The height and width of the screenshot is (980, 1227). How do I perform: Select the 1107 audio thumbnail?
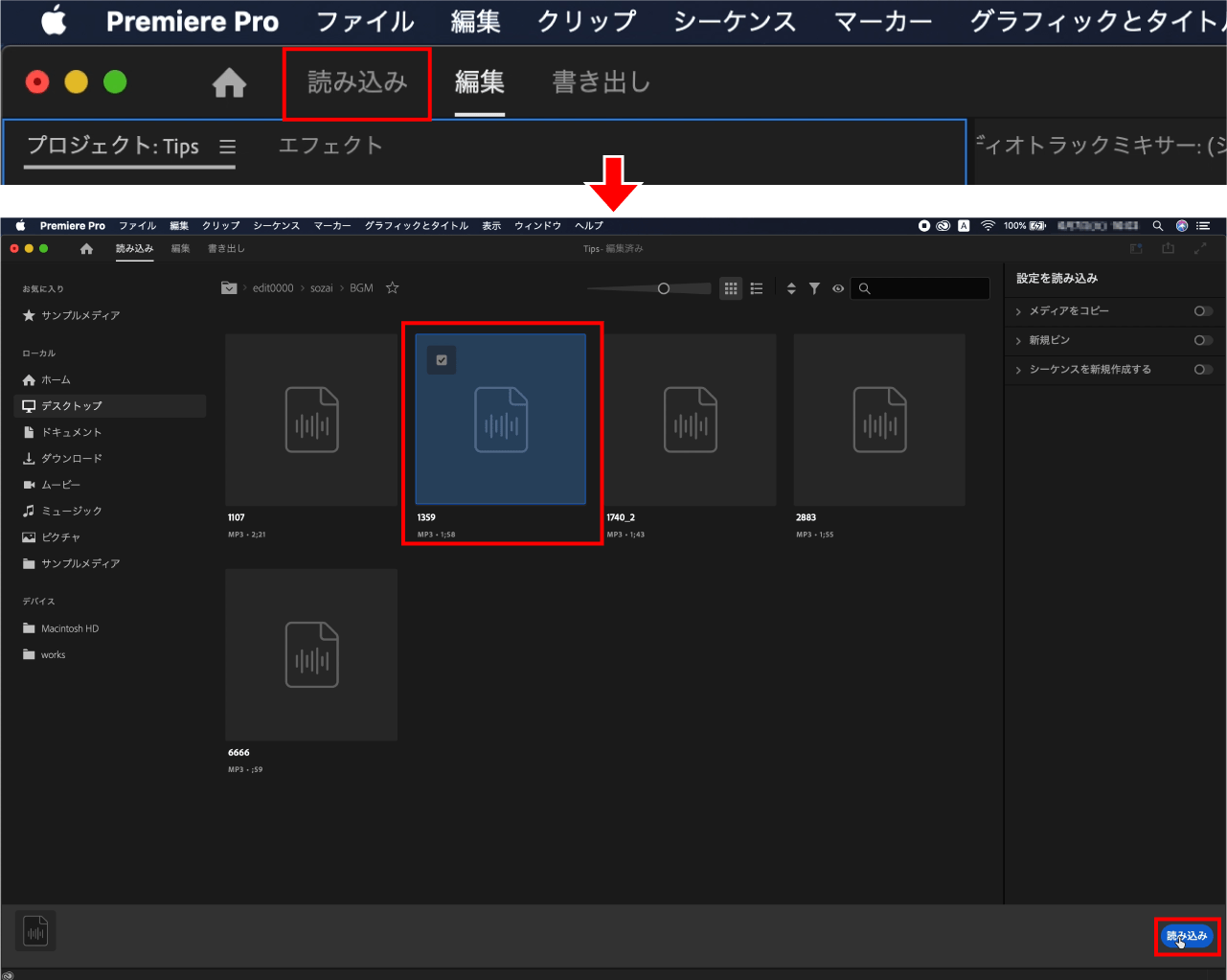click(x=311, y=420)
